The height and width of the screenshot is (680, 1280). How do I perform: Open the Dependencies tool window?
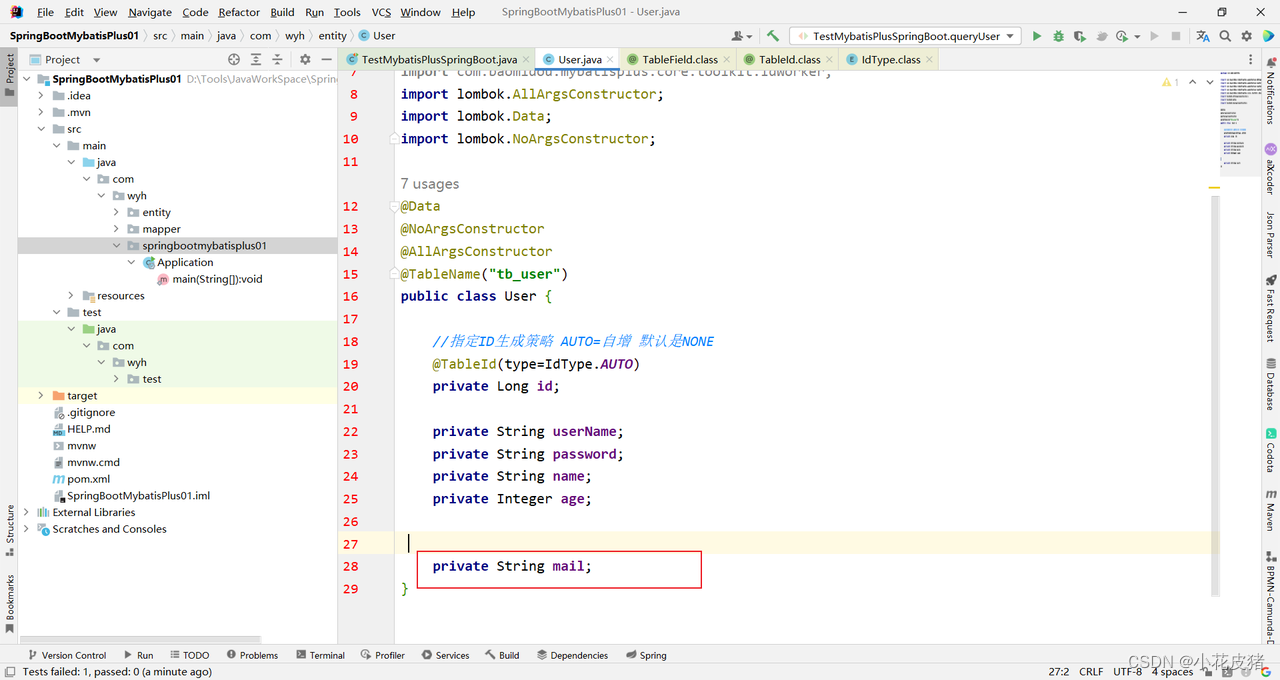pyautogui.click(x=572, y=655)
